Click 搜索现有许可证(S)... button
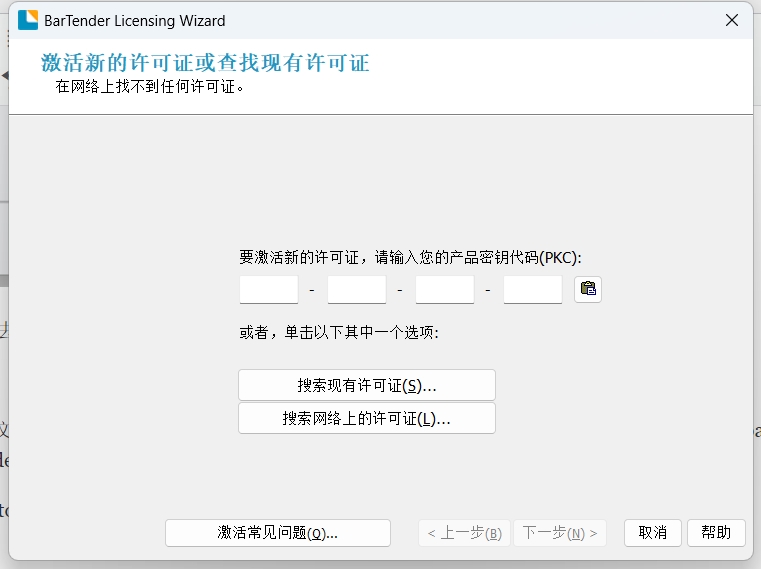The height and width of the screenshot is (569, 761). tap(367, 385)
